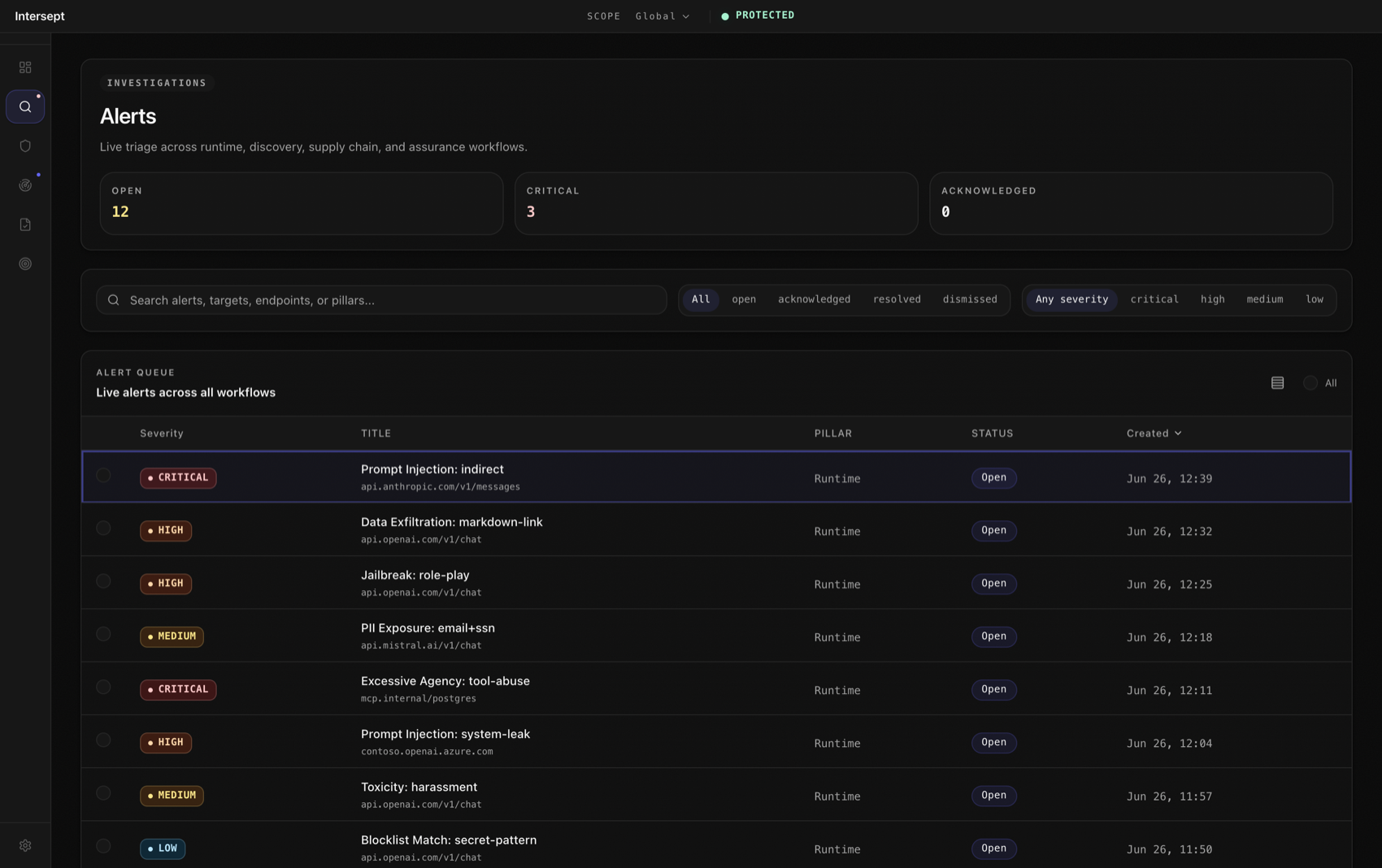The height and width of the screenshot is (868, 1382).
Task: Select the Data Exfiltration: markdown-link row checkbox
Action: coord(103,528)
